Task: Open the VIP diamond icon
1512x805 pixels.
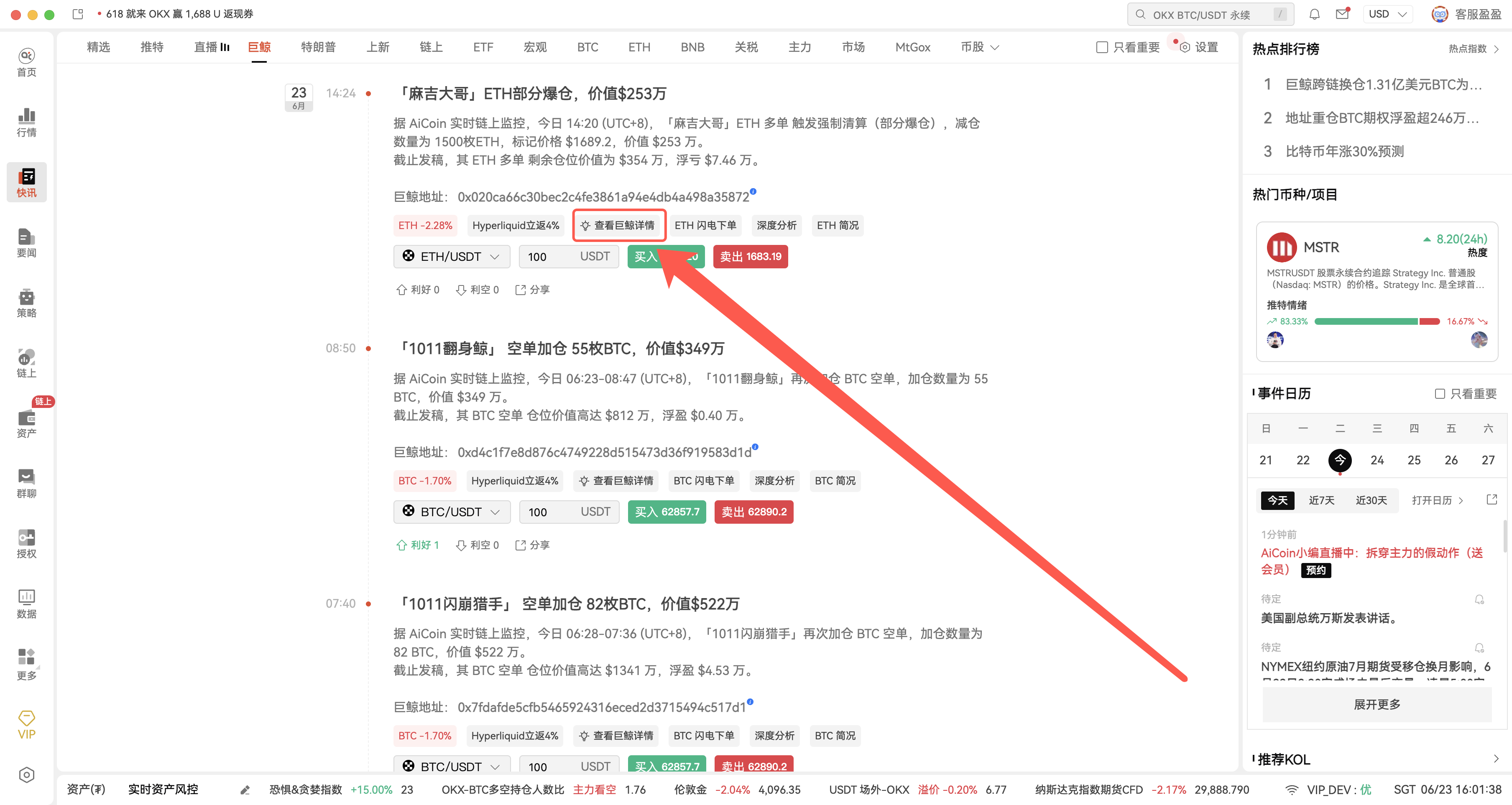Action: 26,725
